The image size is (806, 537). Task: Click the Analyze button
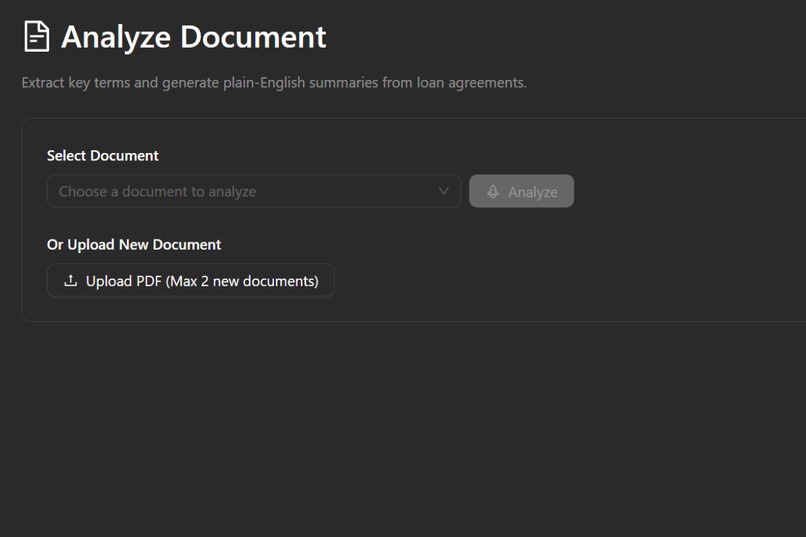tap(521, 191)
